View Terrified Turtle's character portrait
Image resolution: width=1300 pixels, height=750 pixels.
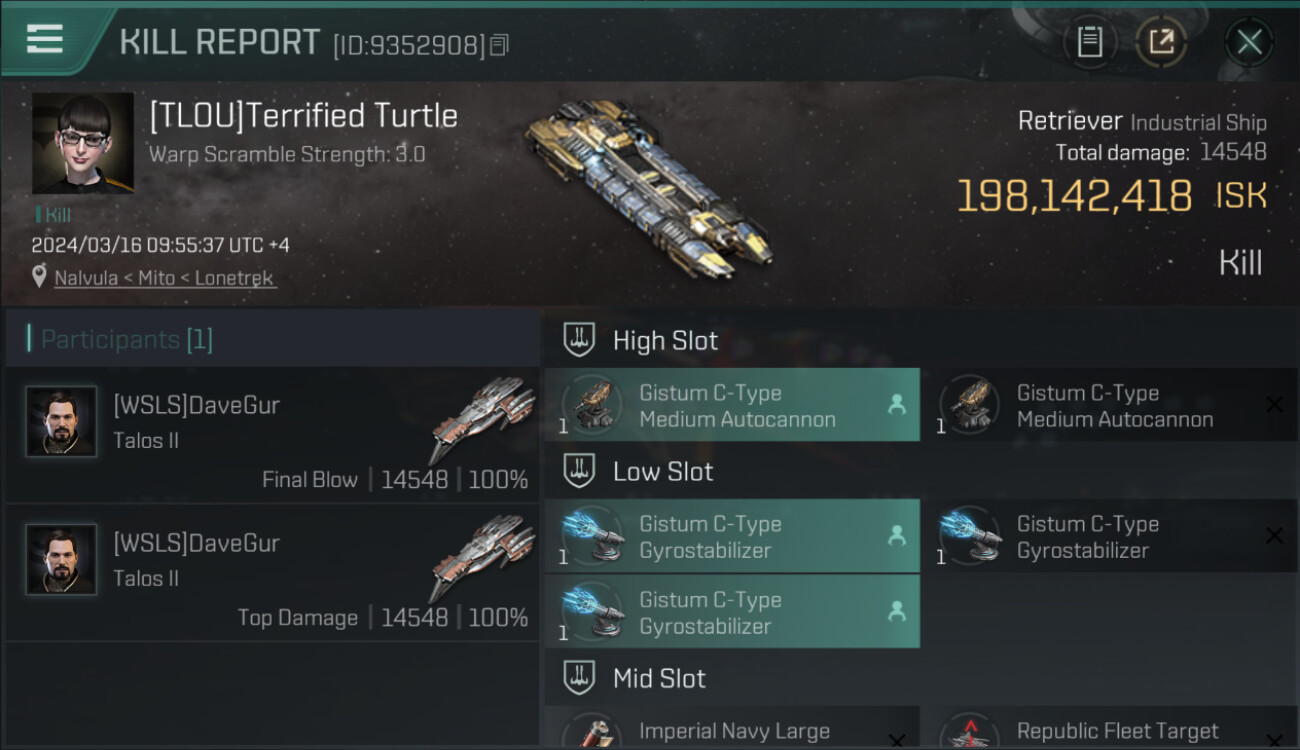point(82,143)
